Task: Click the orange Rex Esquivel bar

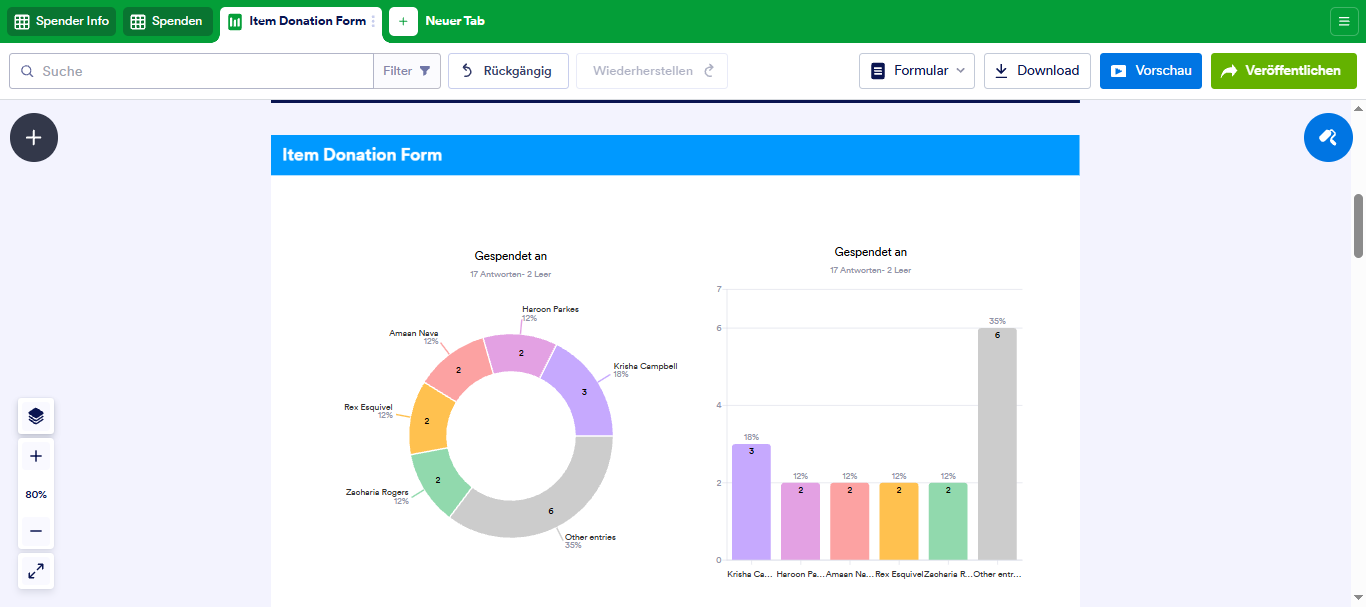Action: 899,521
